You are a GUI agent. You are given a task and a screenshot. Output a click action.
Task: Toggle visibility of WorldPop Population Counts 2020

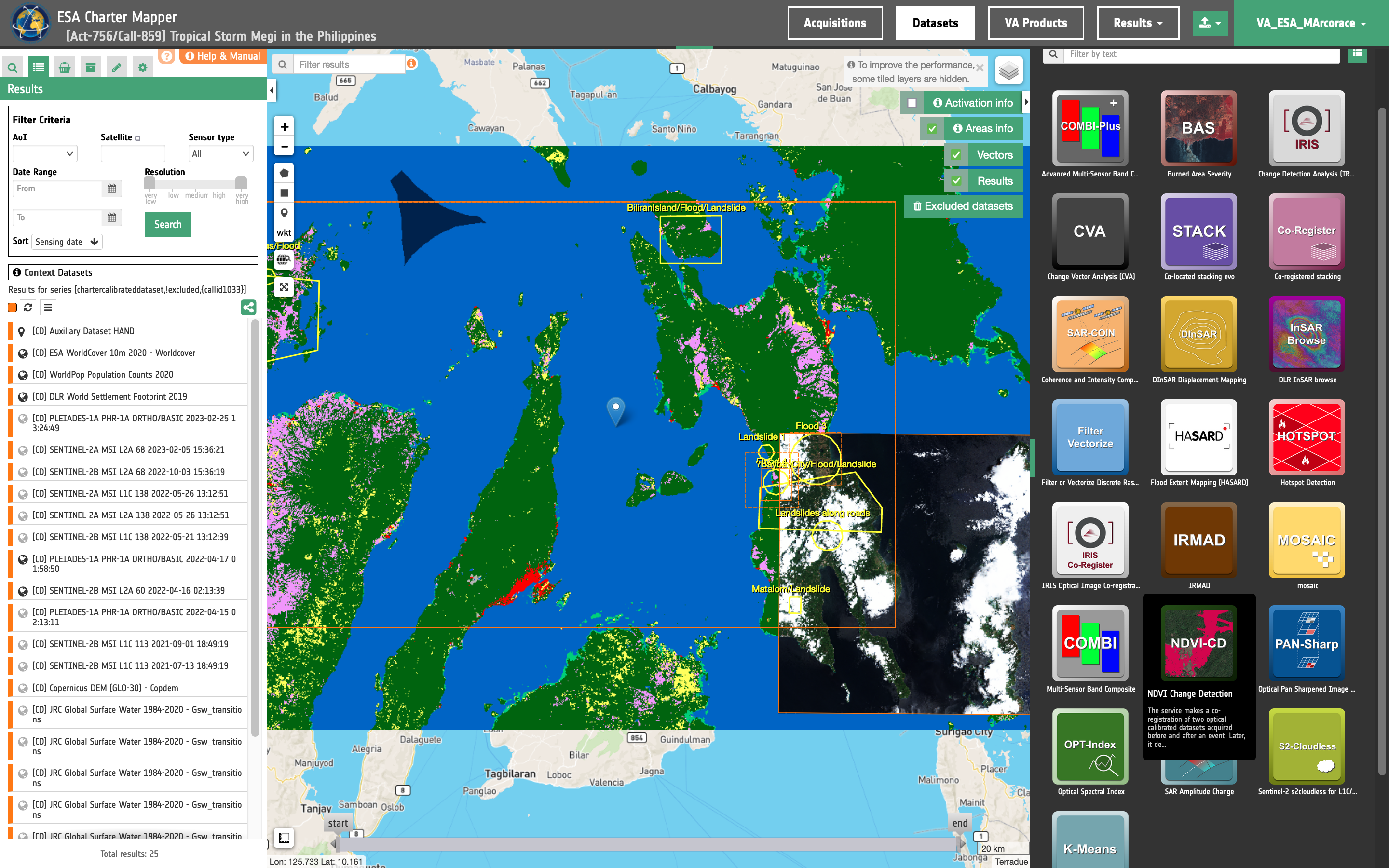click(23, 376)
